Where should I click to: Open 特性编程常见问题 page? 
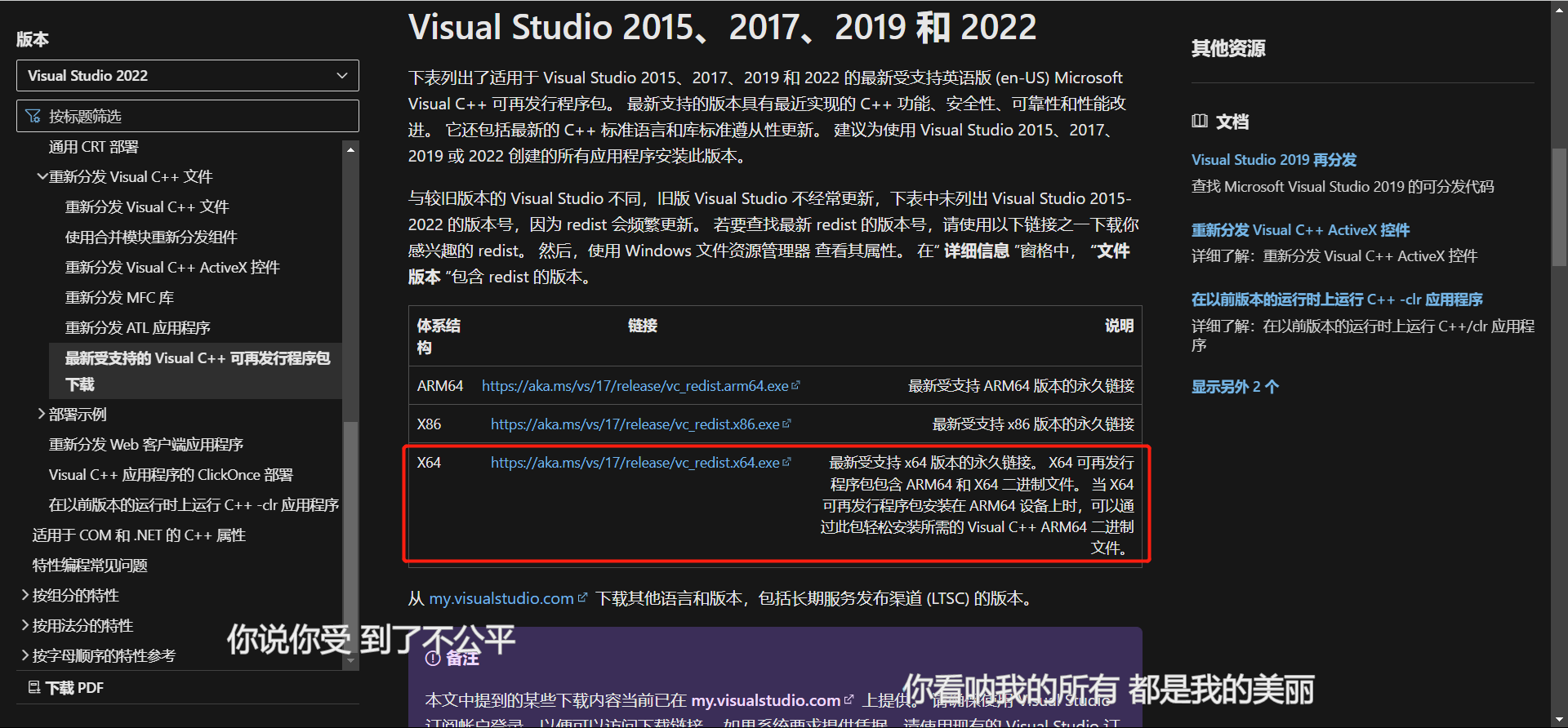[x=90, y=565]
